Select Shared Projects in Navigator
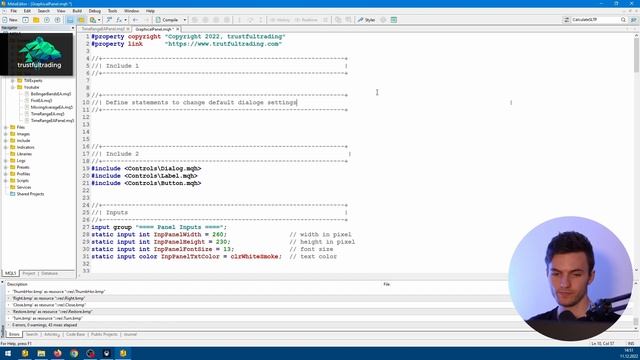The height and width of the screenshot is (360, 640). pyautogui.click(x=30, y=194)
